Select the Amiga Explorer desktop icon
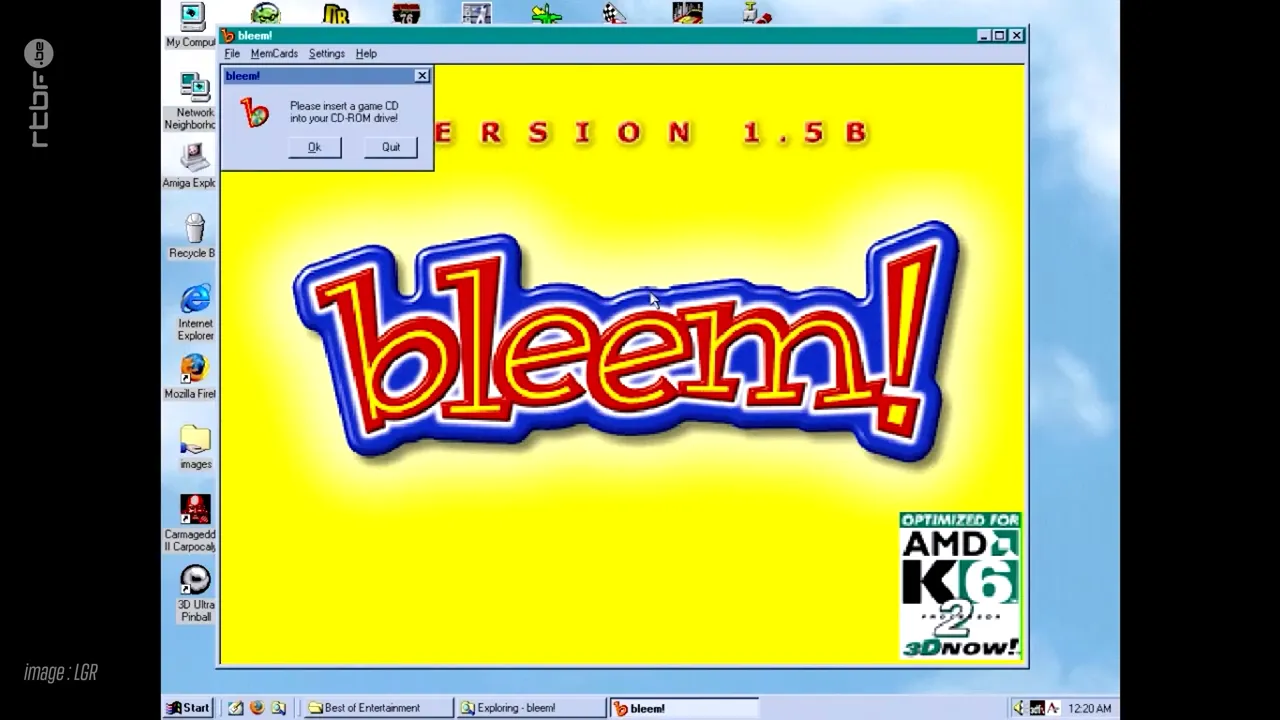The width and height of the screenshot is (1280, 720). [x=191, y=165]
